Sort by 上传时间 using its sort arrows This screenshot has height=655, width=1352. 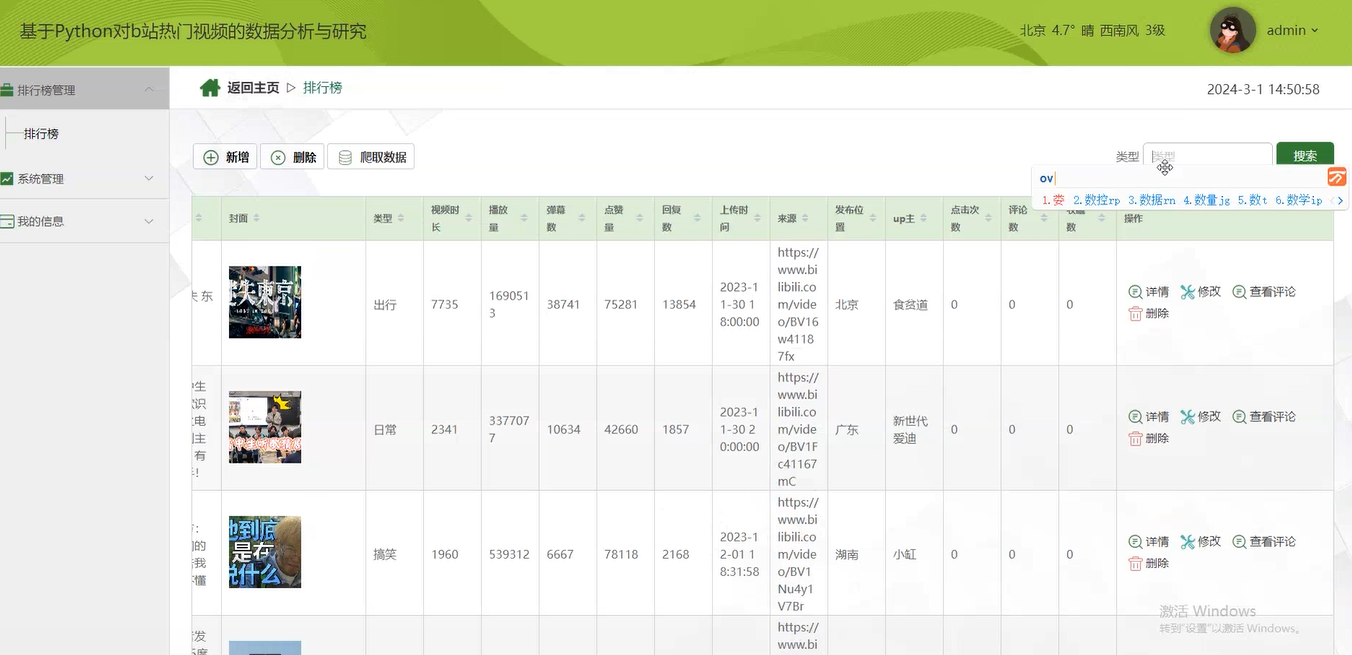pyautogui.click(x=757, y=218)
